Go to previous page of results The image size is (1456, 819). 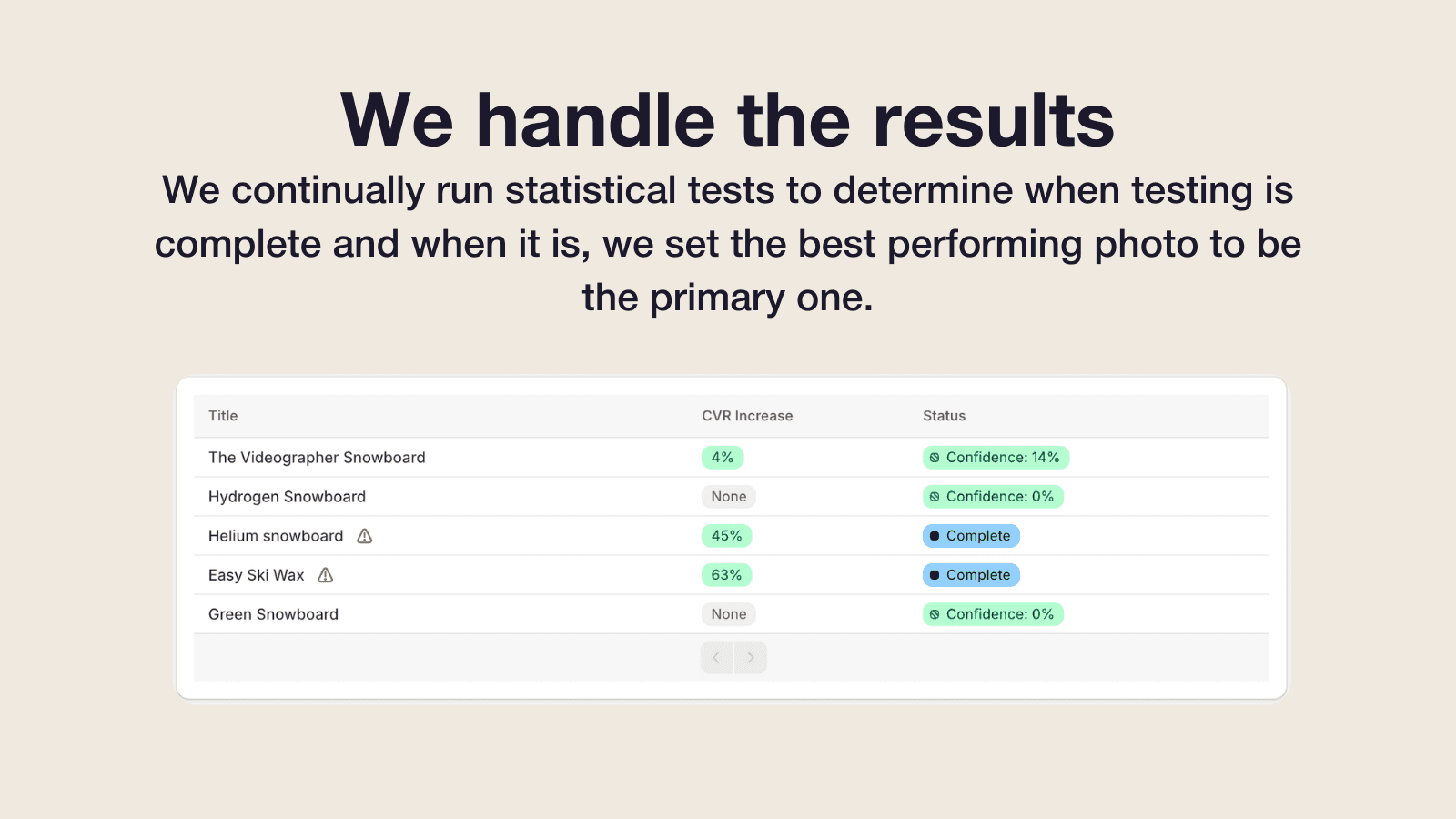(x=717, y=658)
